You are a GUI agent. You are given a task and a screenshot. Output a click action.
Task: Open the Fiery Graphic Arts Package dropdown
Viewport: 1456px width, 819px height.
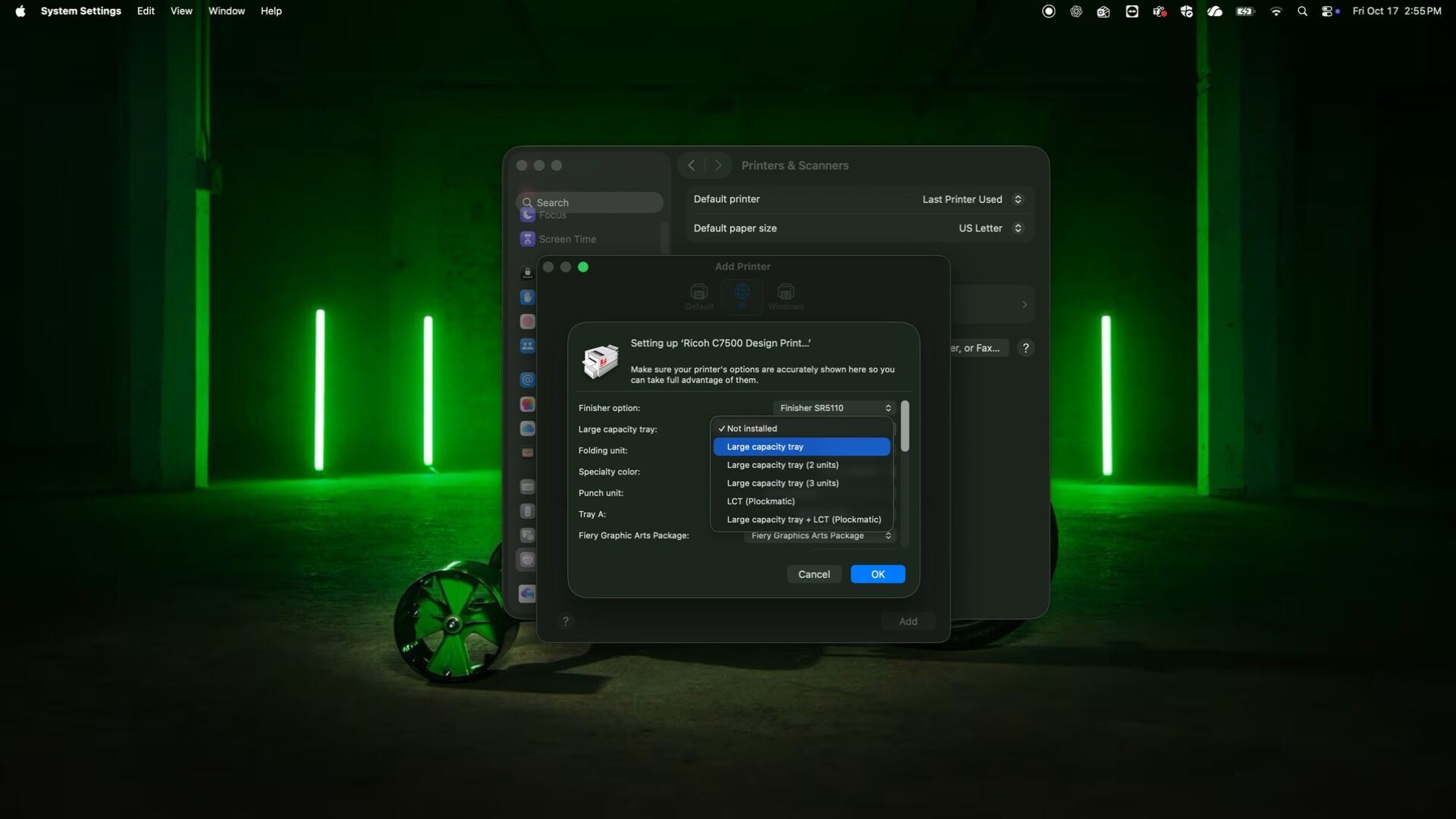point(820,535)
